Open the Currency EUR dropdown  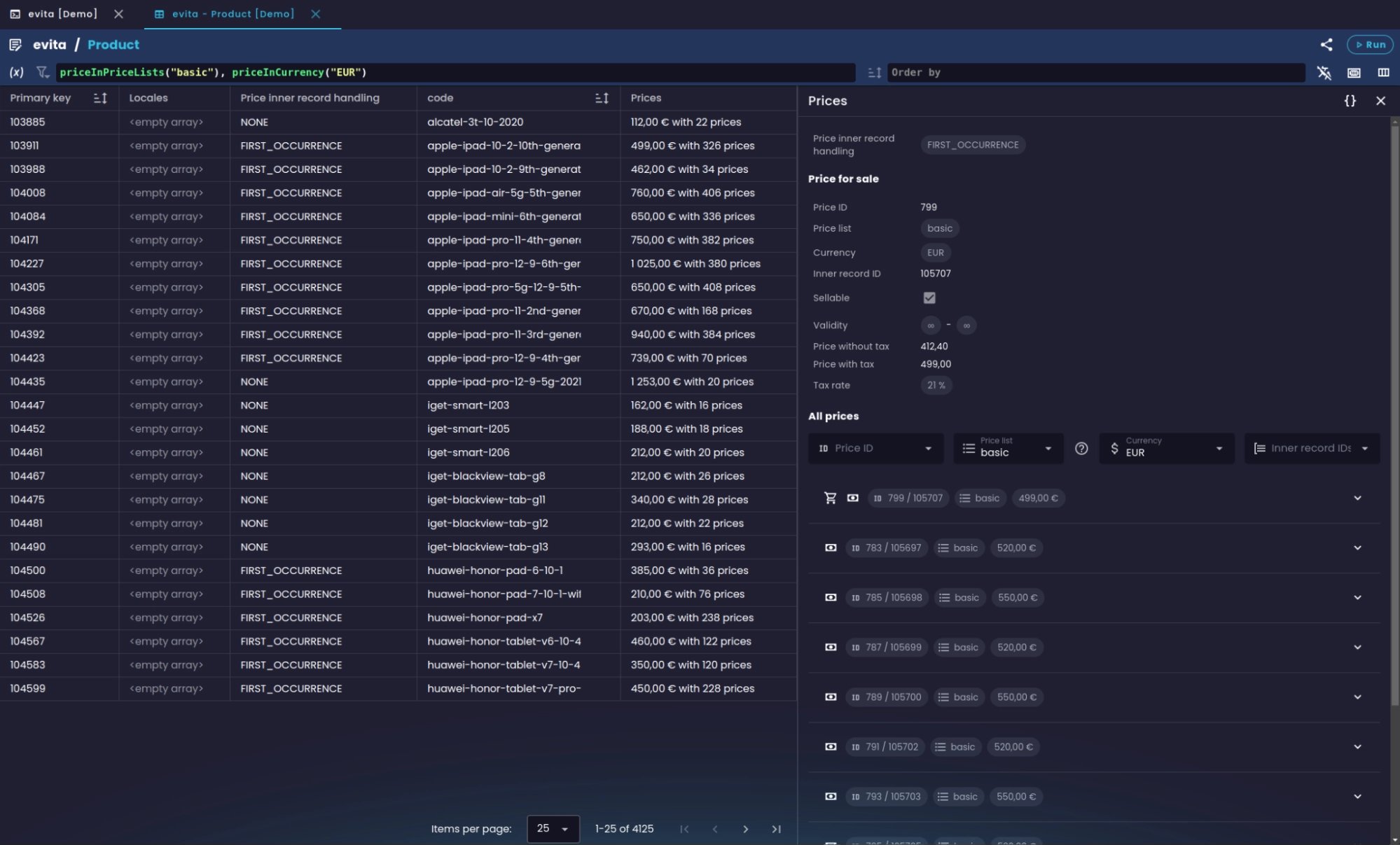[1166, 449]
